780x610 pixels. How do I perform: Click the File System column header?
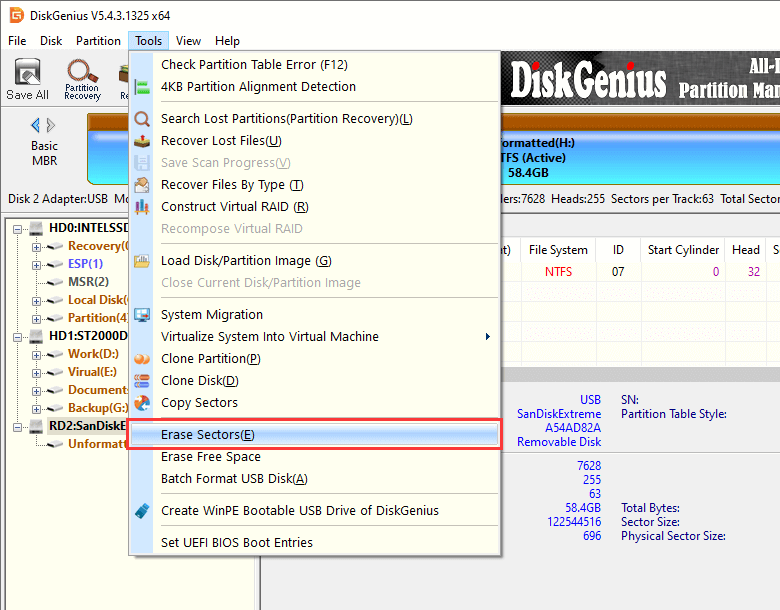[558, 250]
